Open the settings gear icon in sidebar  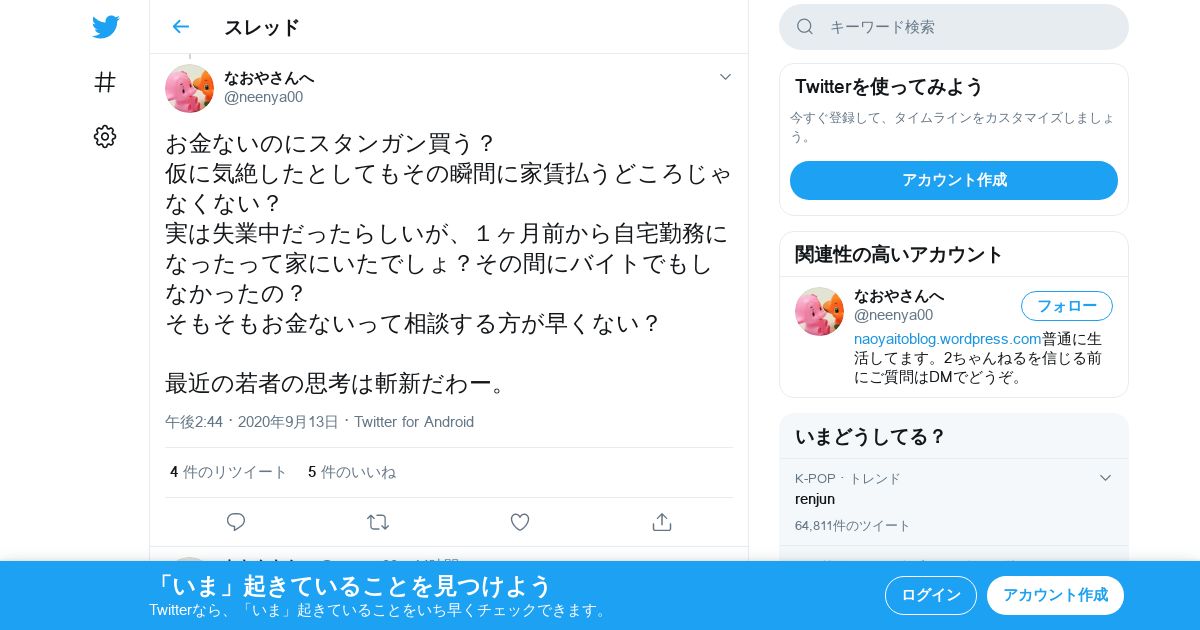click(x=105, y=136)
